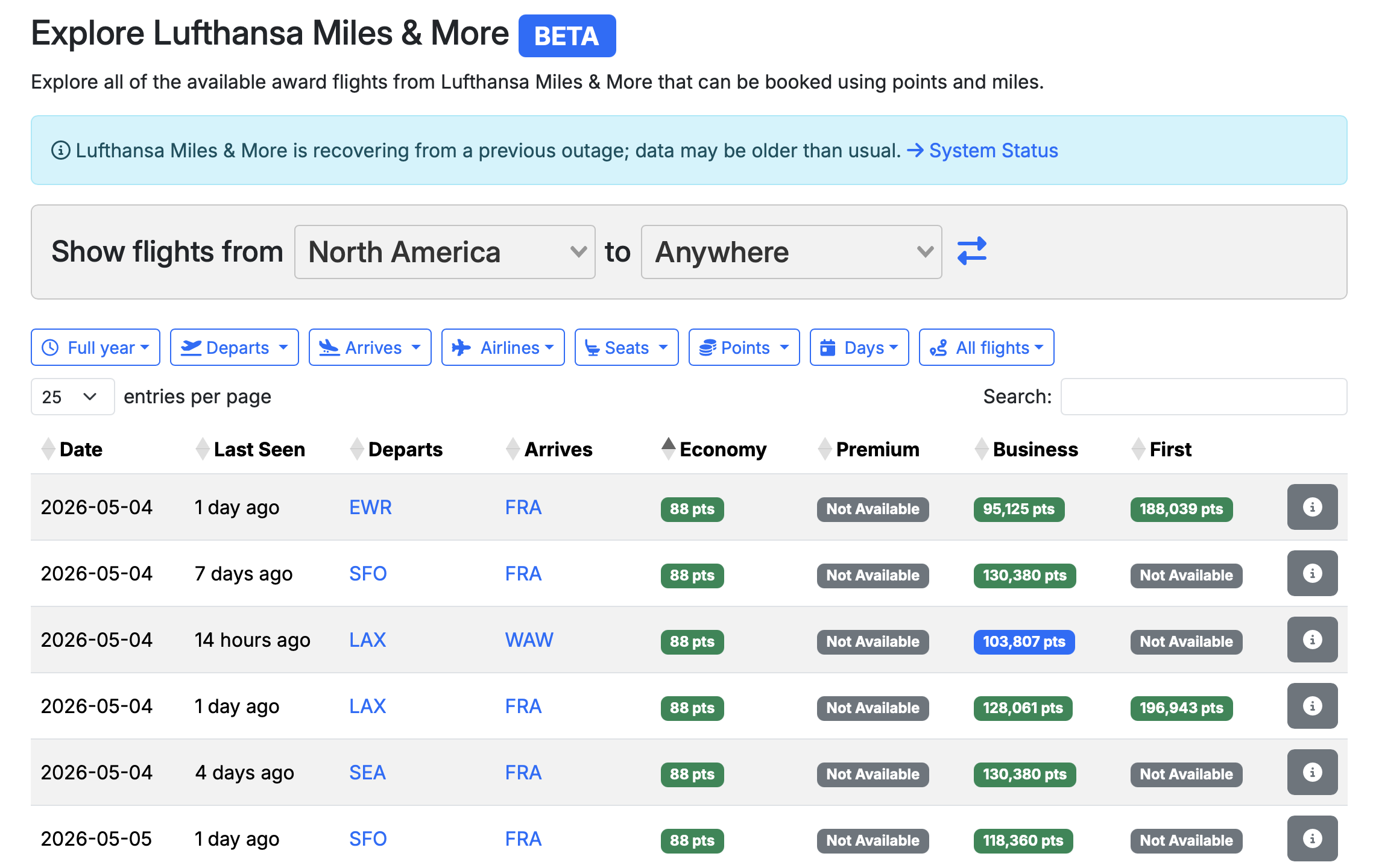The image size is (1376, 868).
Task: Click LAX link in the row arriving WAW
Action: tap(367, 640)
